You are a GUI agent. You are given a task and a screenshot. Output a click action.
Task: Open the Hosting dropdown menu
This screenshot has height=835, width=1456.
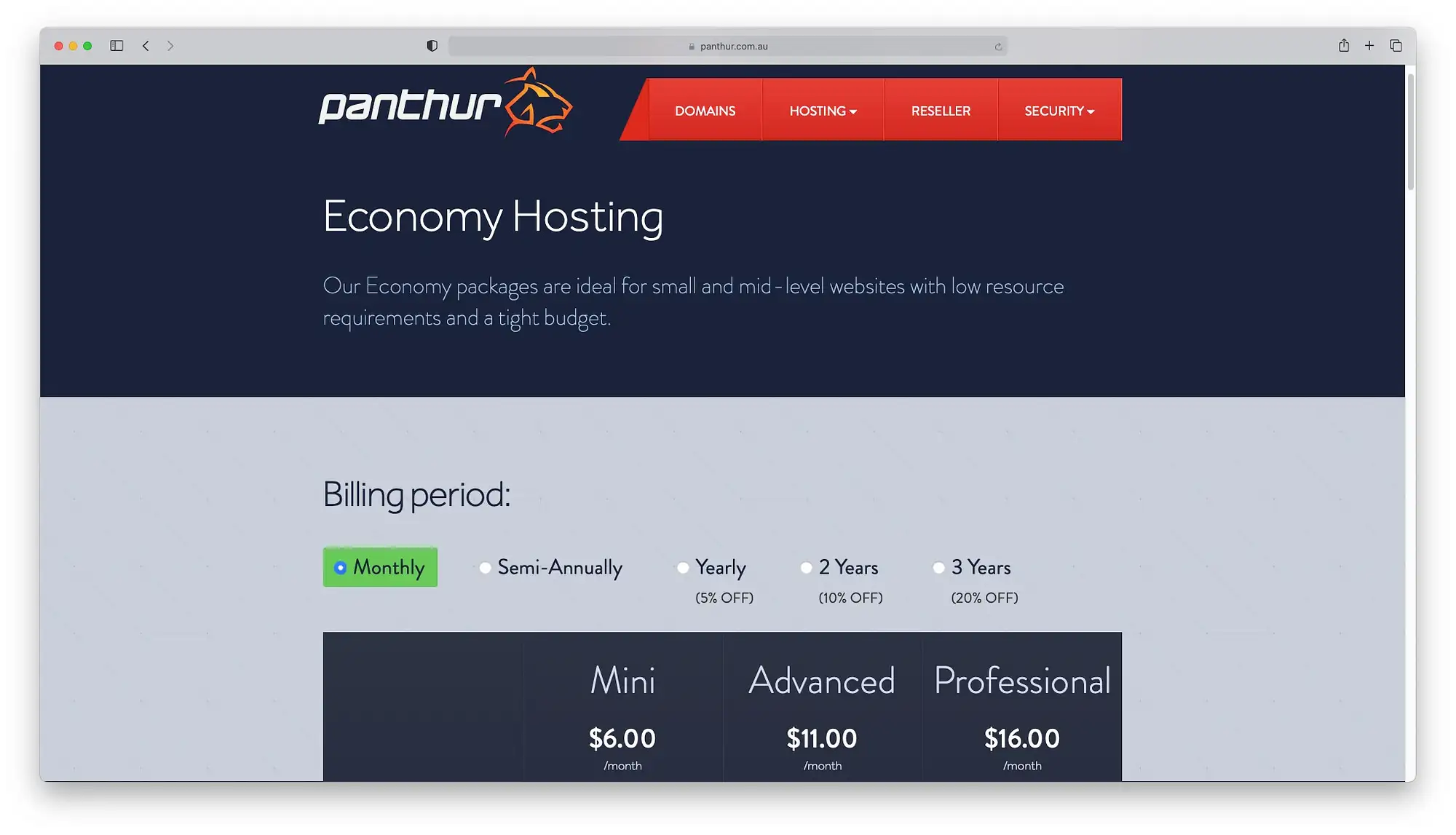point(823,110)
